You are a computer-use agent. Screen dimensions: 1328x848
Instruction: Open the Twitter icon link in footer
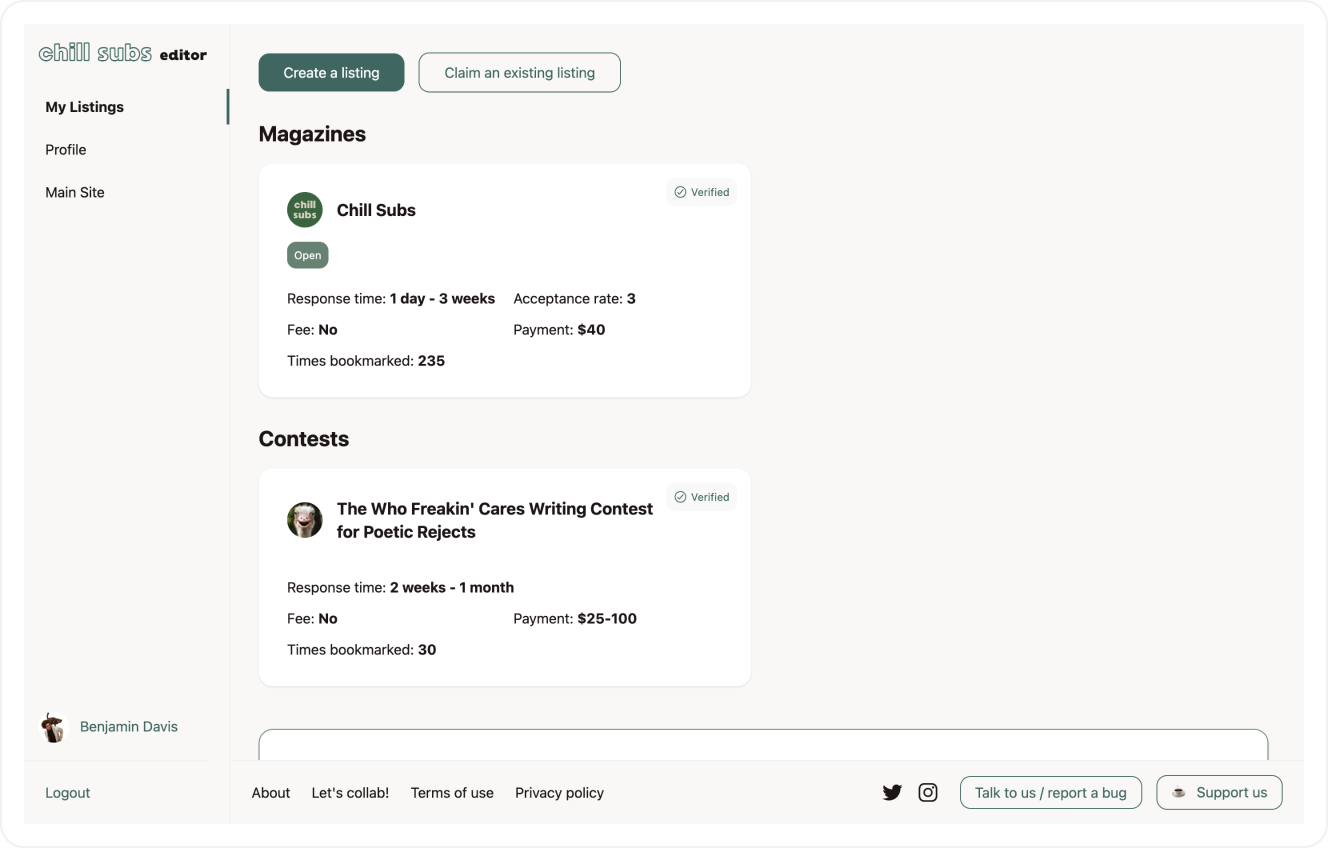pyautogui.click(x=892, y=793)
